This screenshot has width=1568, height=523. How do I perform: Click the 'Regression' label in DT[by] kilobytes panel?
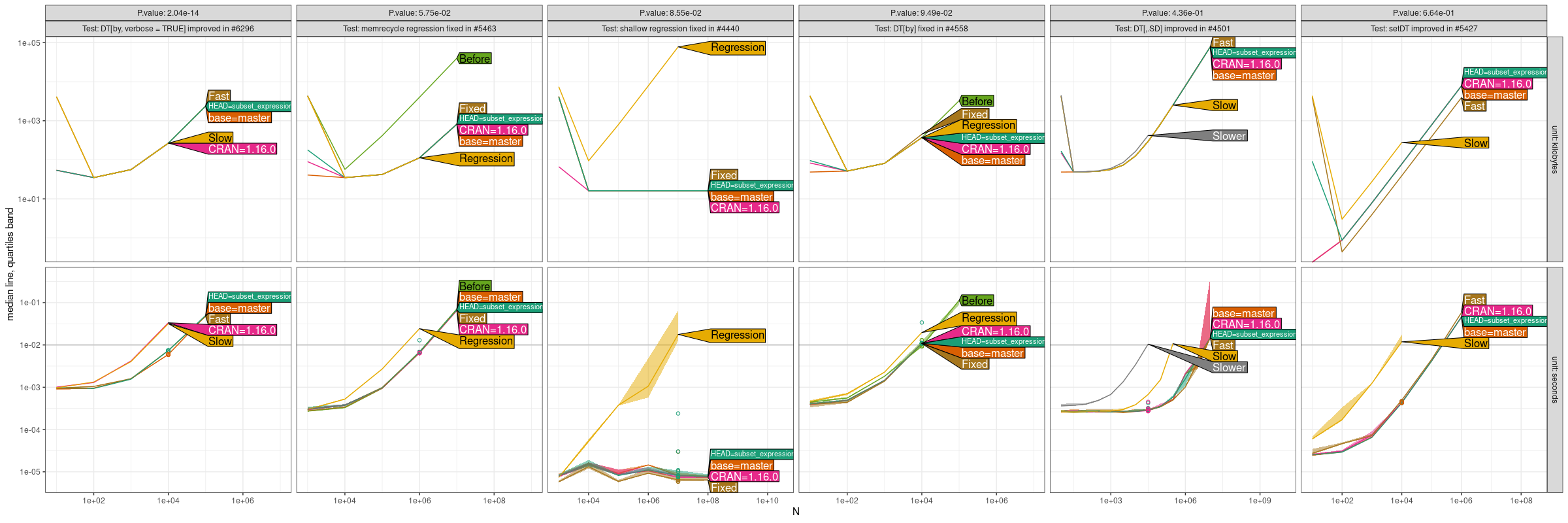click(988, 125)
